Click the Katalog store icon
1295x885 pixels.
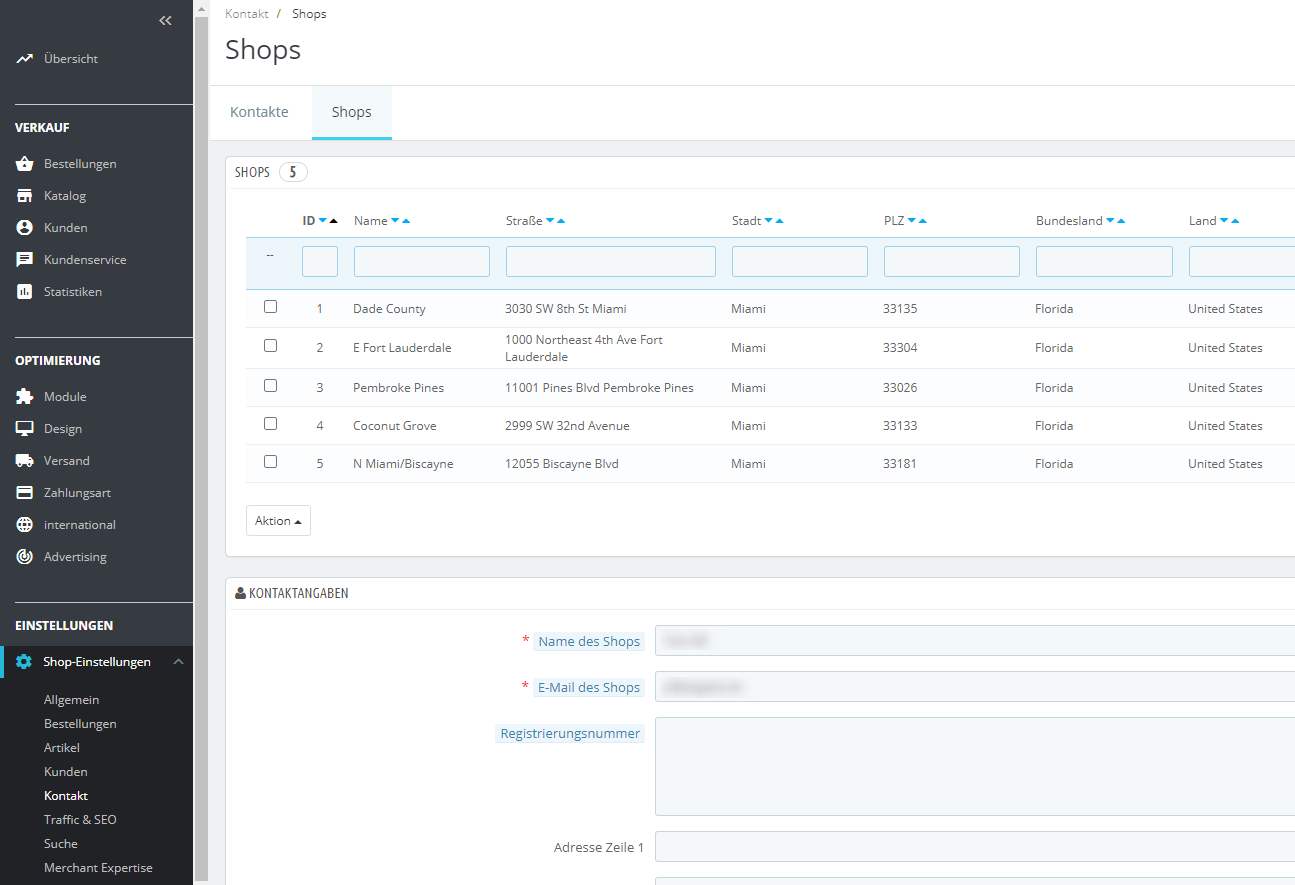click(x=25, y=196)
